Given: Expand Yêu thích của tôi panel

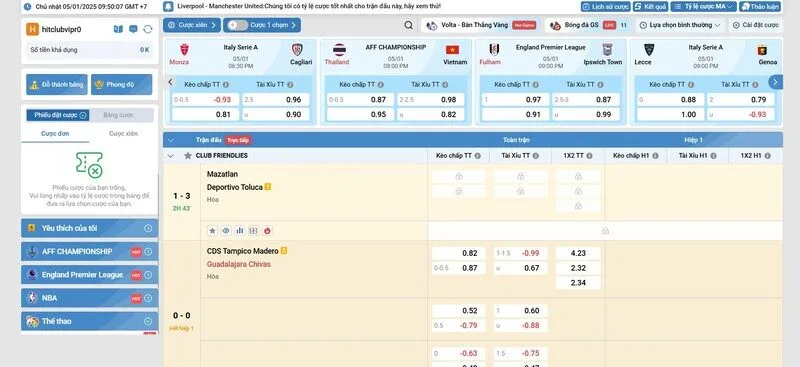Looking at the screenshot, I should pyautogui.click(x=89, y=228).
